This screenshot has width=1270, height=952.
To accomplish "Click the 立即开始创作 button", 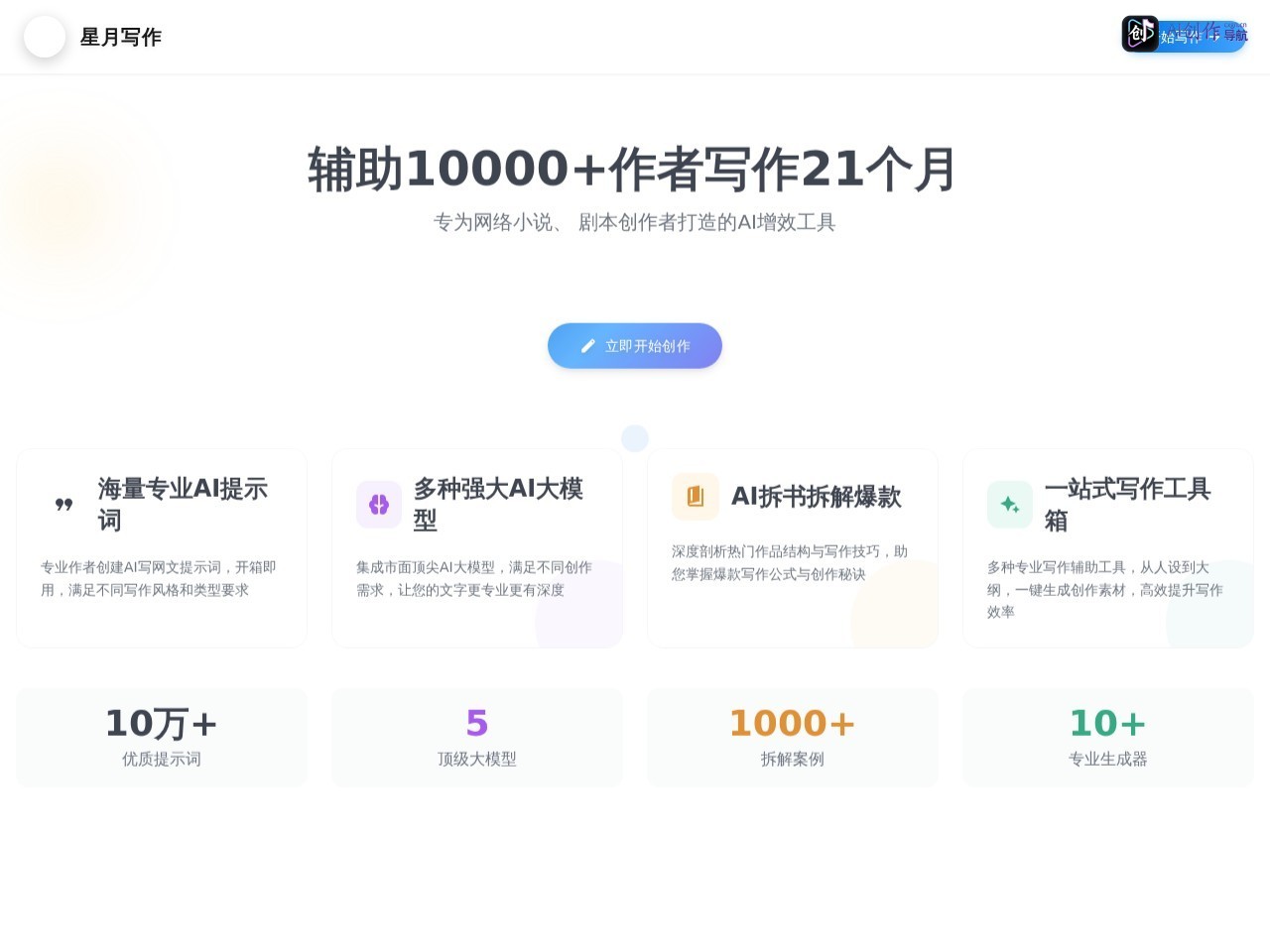I will point(635,346).
